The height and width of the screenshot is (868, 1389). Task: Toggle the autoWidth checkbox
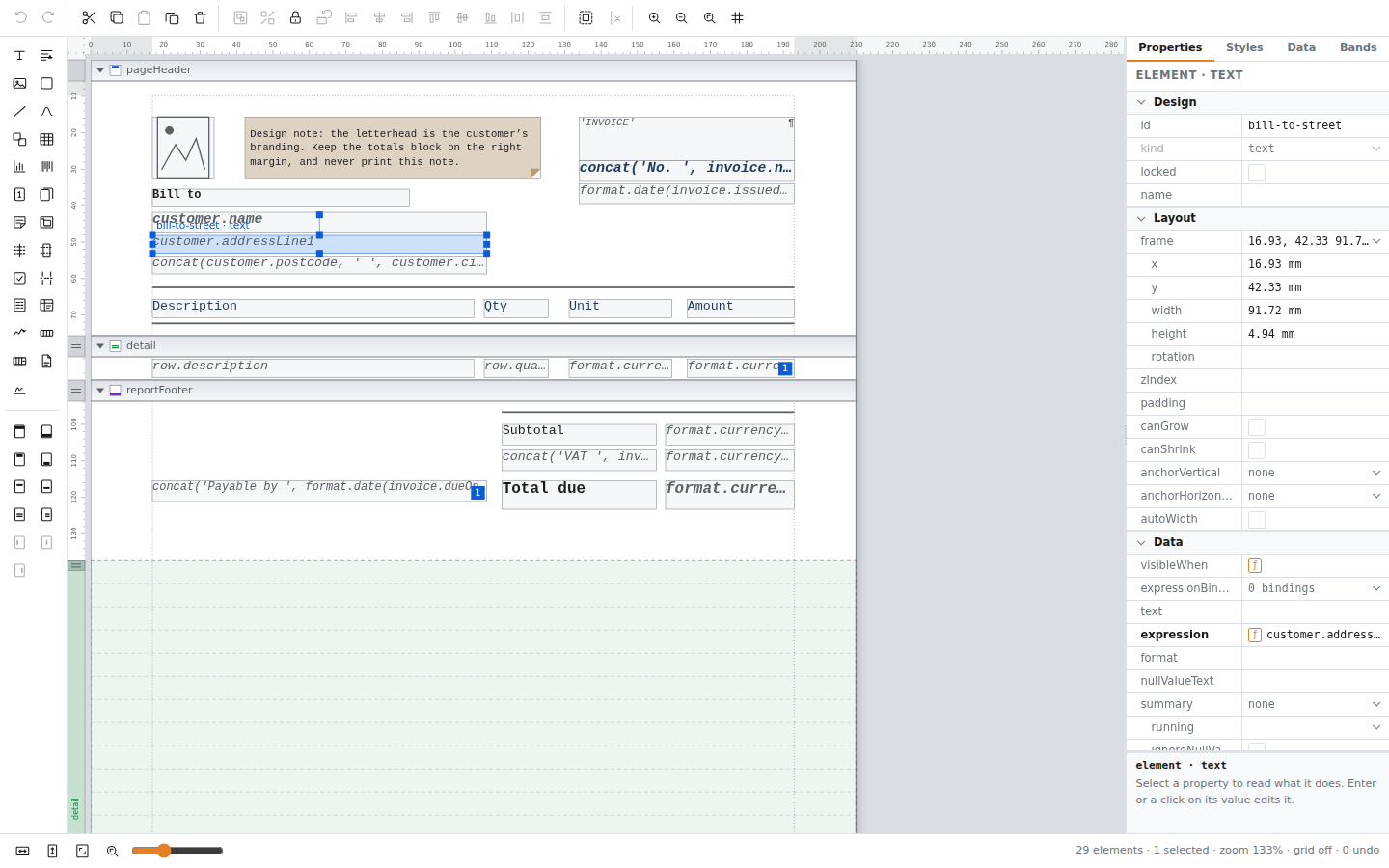1256,520
